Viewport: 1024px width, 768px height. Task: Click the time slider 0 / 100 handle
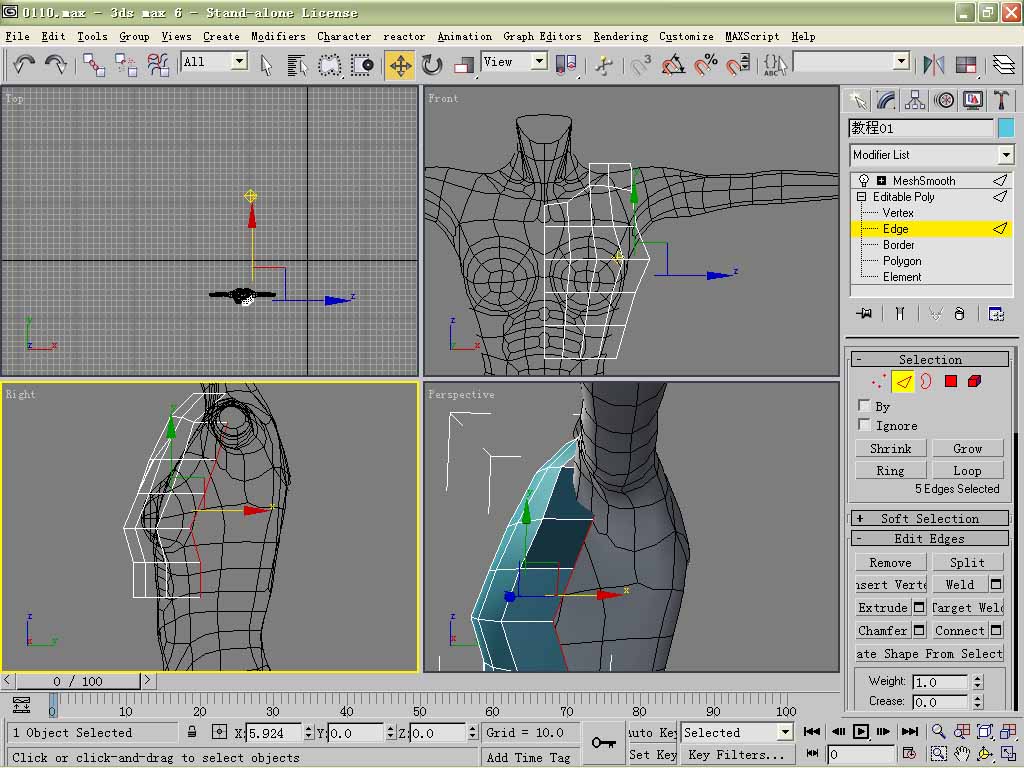coord(78,681)
